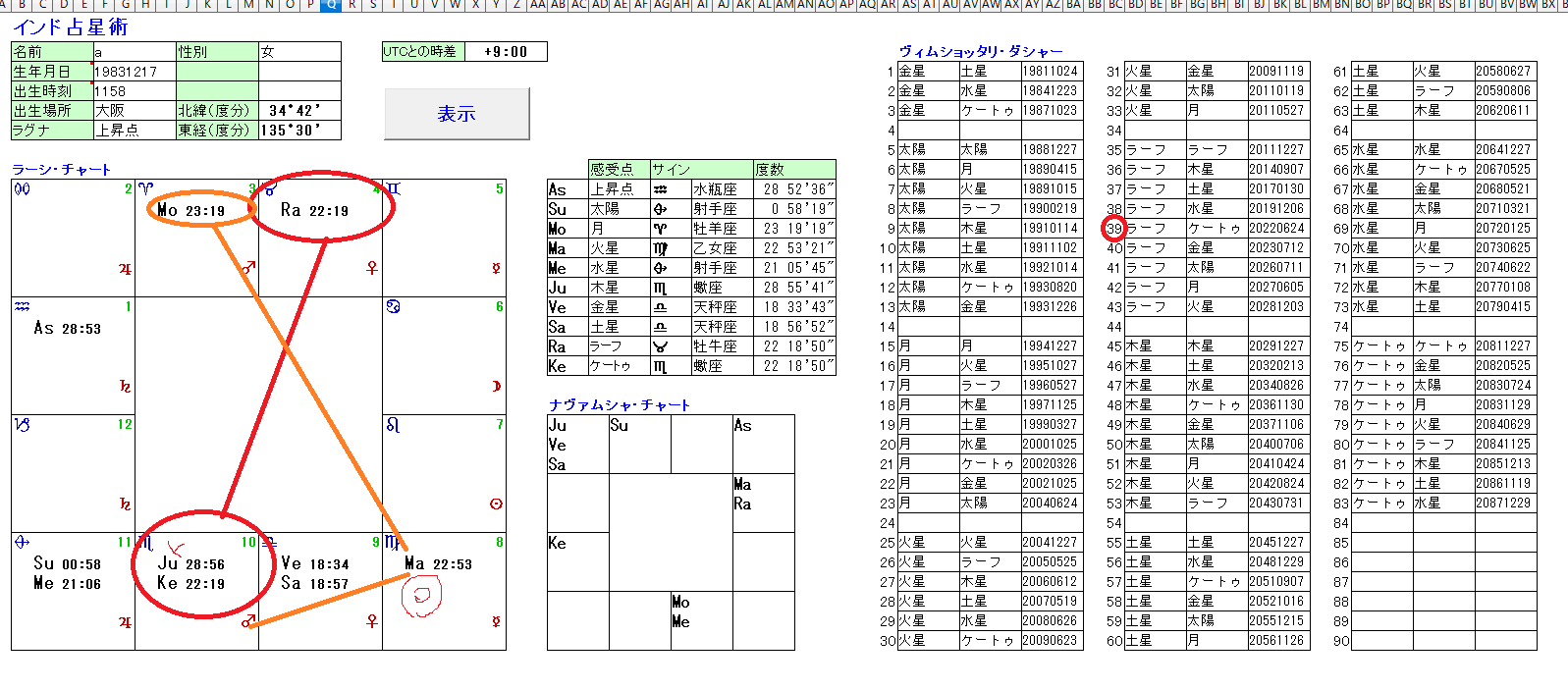Image resolution: width=1568 pixels, height=690 pixels.
Task: Click the birth time cell 1158
Action: [135, 91]
